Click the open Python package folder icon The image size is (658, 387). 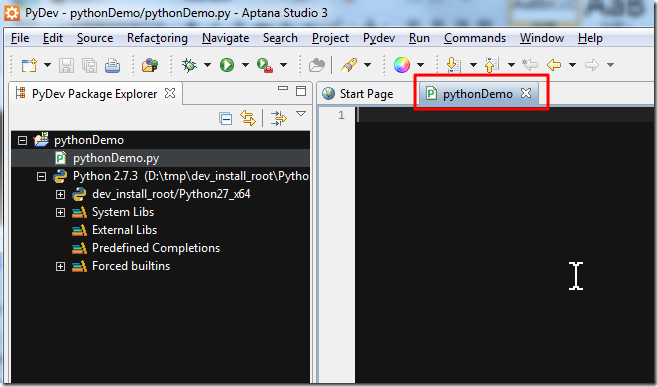[x=150, y=65]
